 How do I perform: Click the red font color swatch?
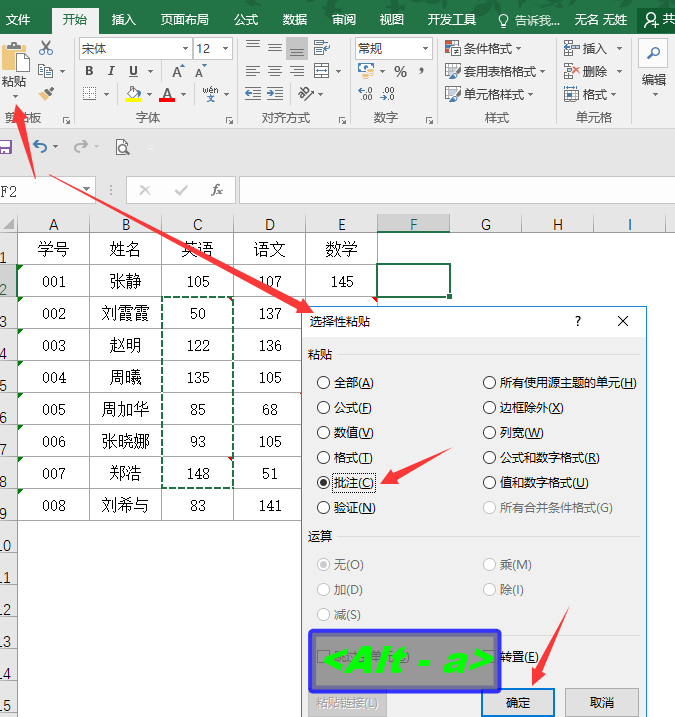click(167, 94)
